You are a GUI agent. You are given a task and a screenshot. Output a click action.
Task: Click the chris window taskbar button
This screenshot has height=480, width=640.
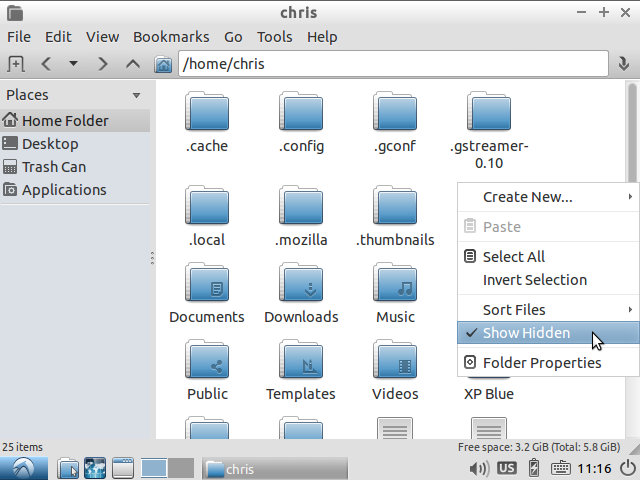tap(275, 469)
